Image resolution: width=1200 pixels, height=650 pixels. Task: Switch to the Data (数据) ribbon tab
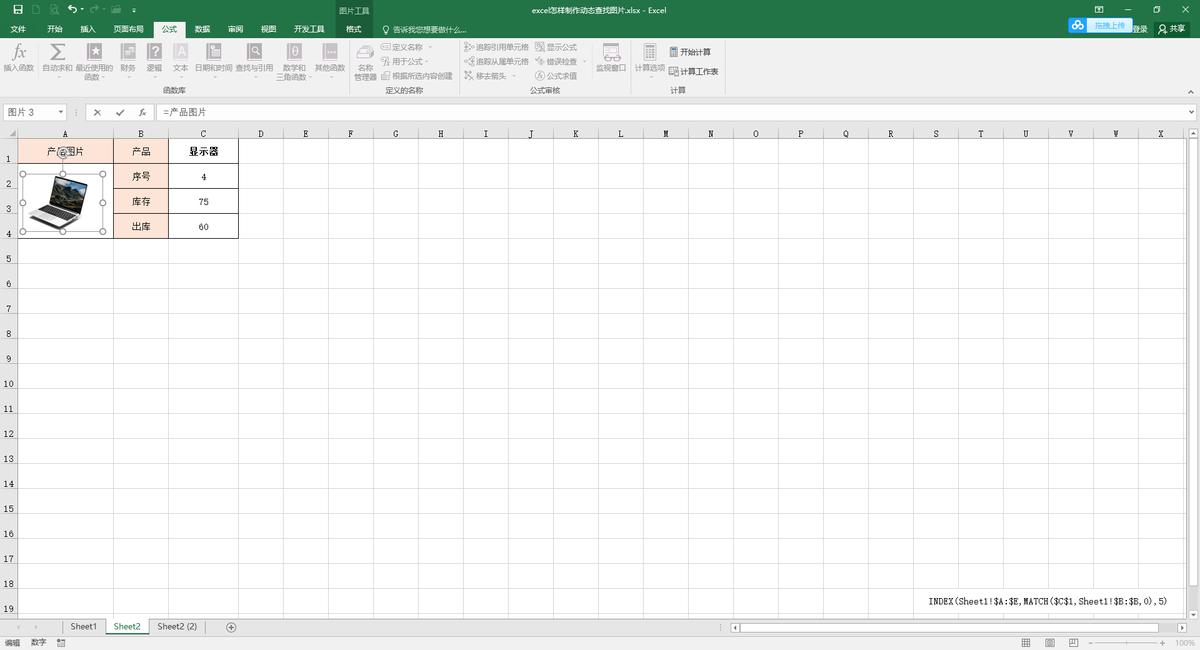[202, 29]
